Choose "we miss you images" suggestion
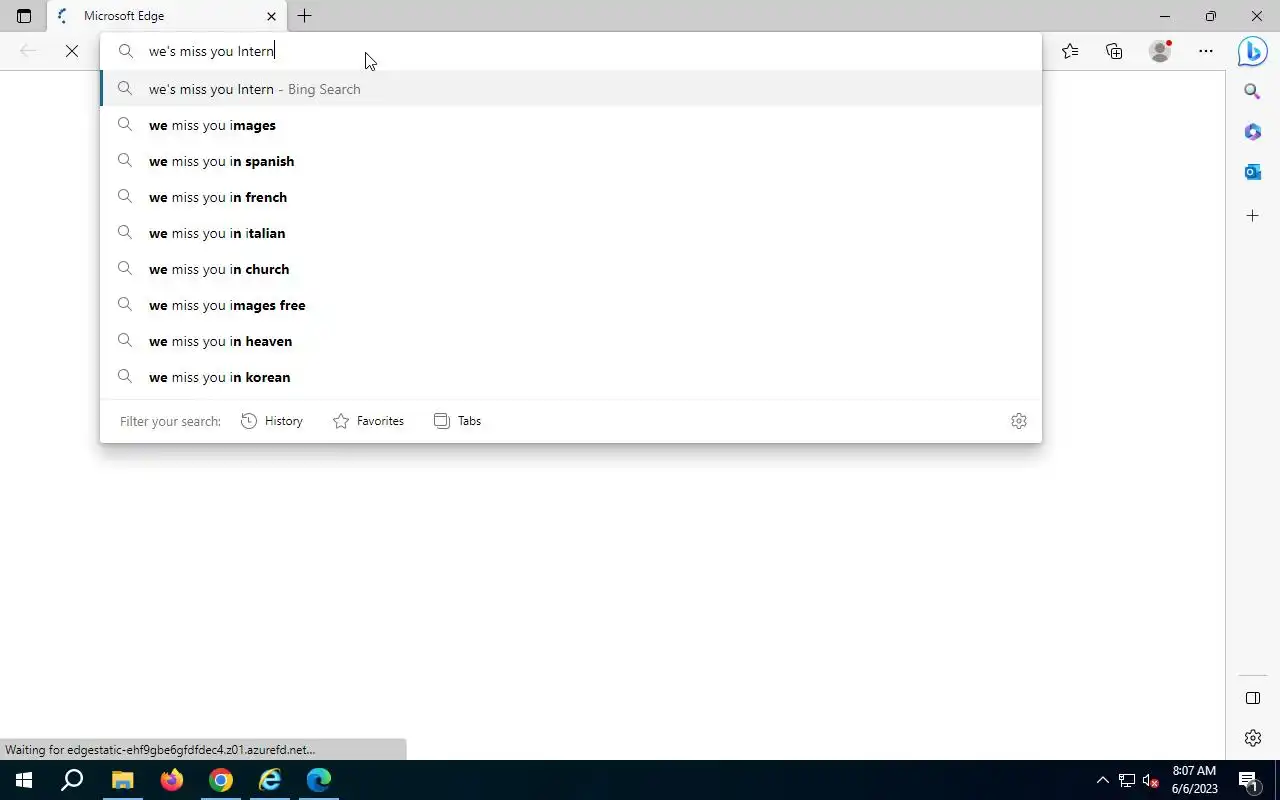 (x=570, y=125)
